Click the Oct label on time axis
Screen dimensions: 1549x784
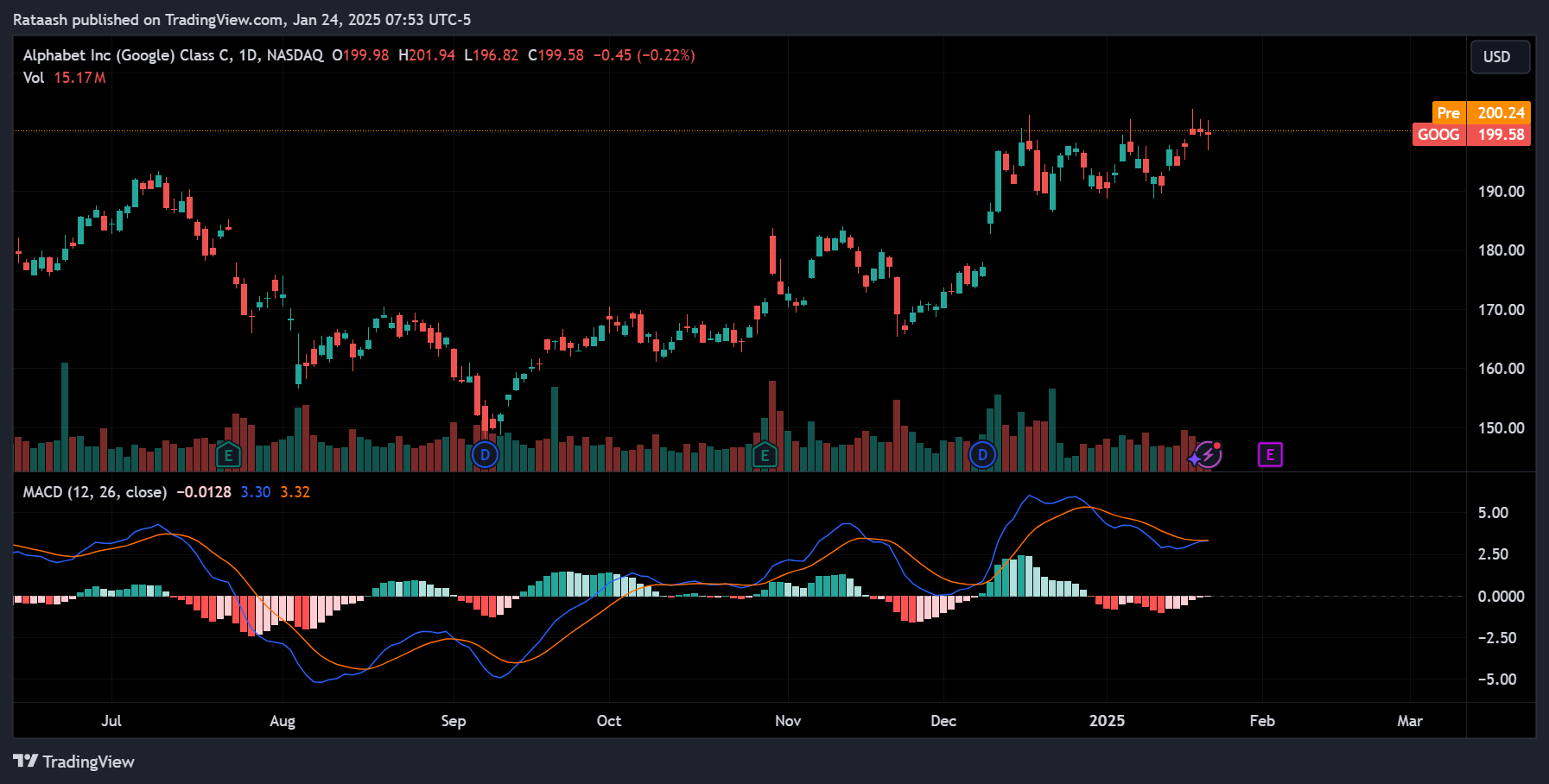coord(609,721)
